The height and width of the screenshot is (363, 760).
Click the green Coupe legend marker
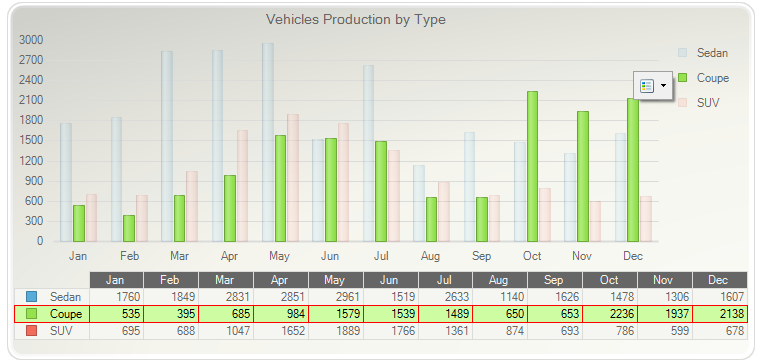[x=682, y=78]
